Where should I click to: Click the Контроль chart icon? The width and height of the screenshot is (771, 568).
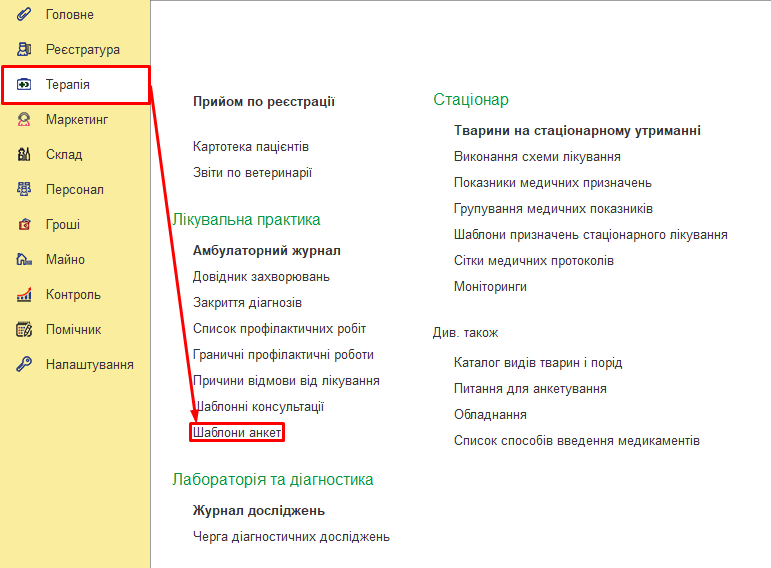click(24, 295)
